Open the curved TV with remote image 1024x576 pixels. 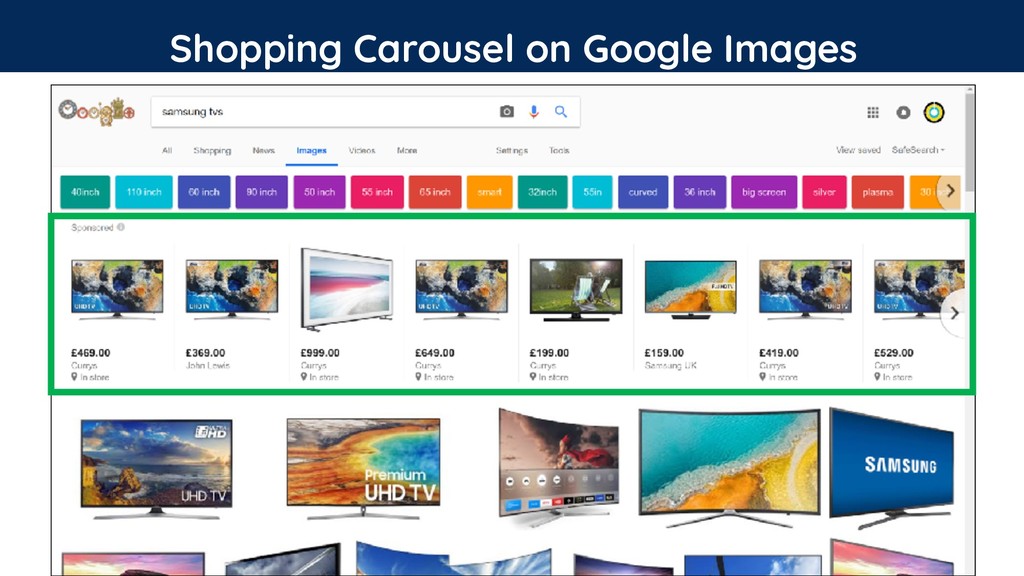(x=558, y=467)
